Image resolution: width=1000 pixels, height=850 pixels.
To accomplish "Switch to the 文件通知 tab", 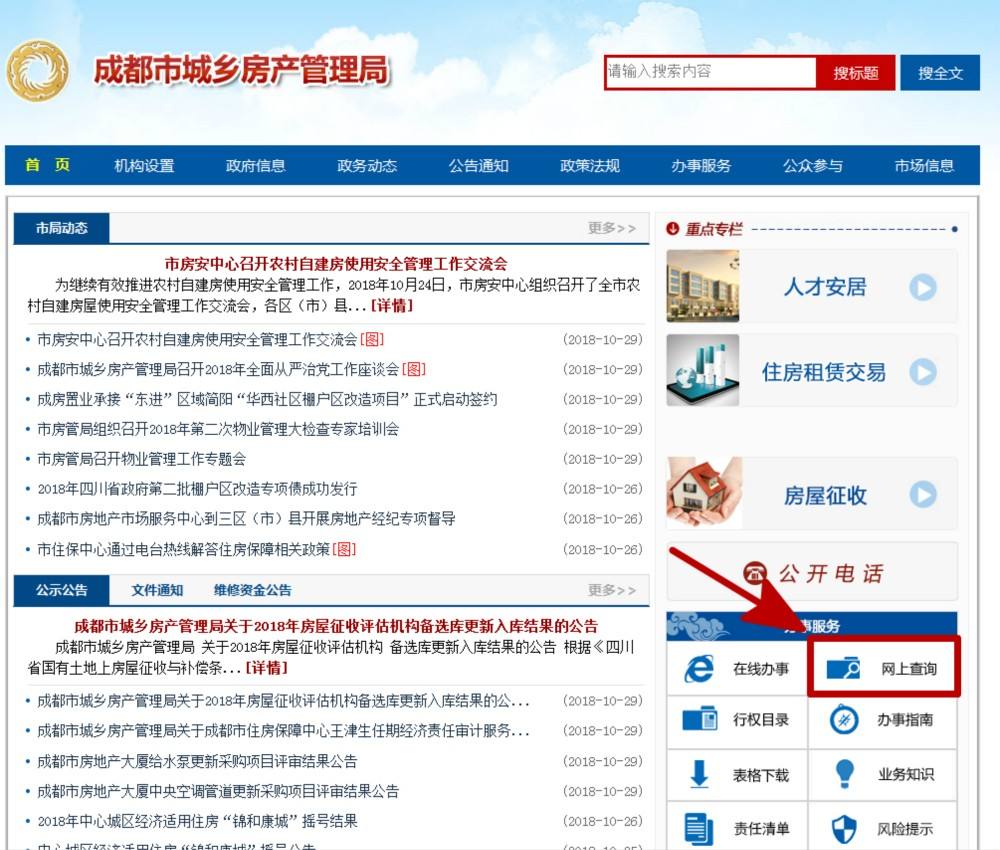I will coord(157,590).
